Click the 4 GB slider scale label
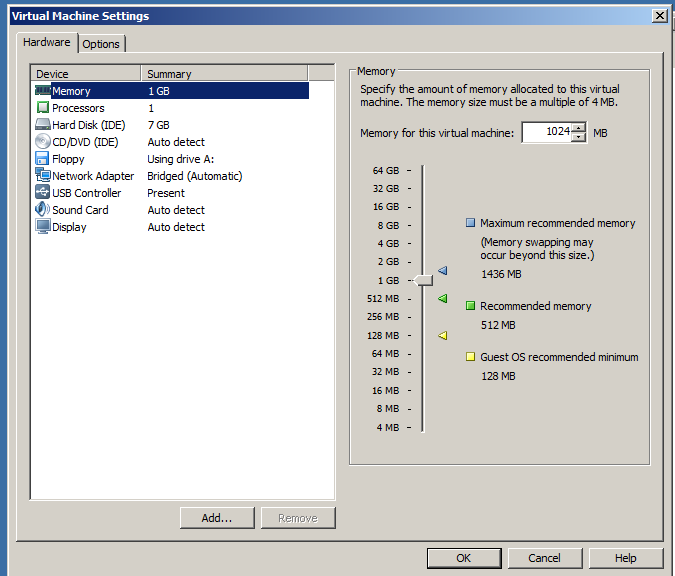675x576 pixels. click(388, 244)
